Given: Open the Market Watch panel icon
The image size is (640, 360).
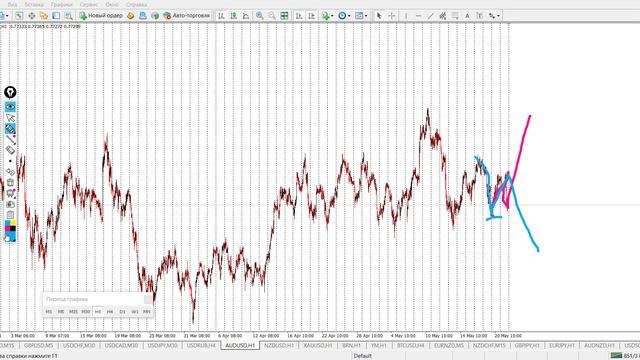Looking at the screenshot, I should 19,16.
